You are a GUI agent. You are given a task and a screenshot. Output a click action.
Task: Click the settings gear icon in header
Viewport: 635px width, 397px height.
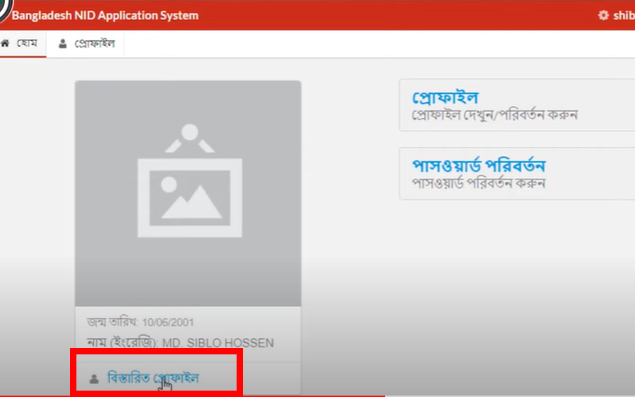pos(603,15)
